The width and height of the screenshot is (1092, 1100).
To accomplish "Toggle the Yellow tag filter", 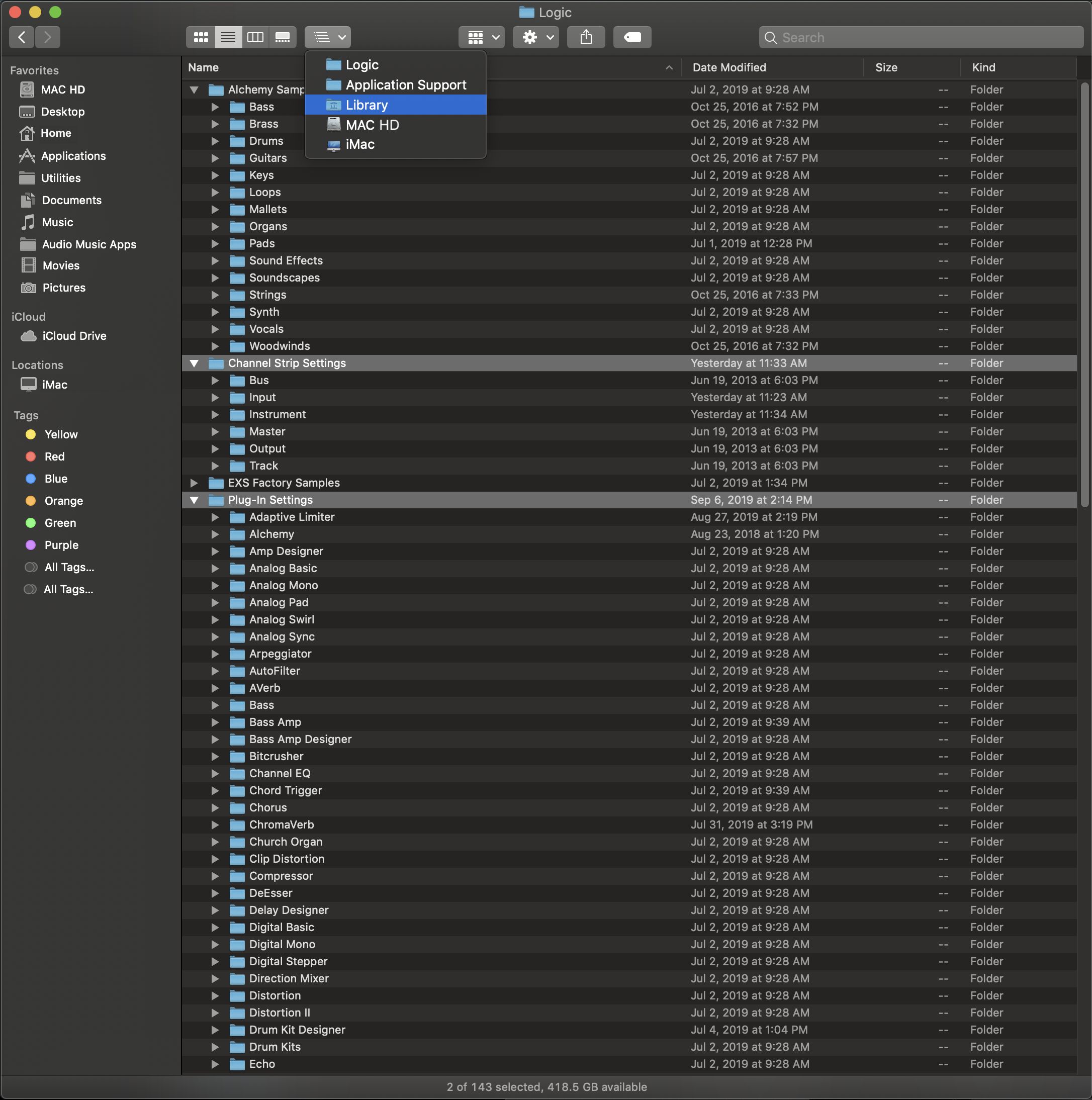I will coord(60,432).
